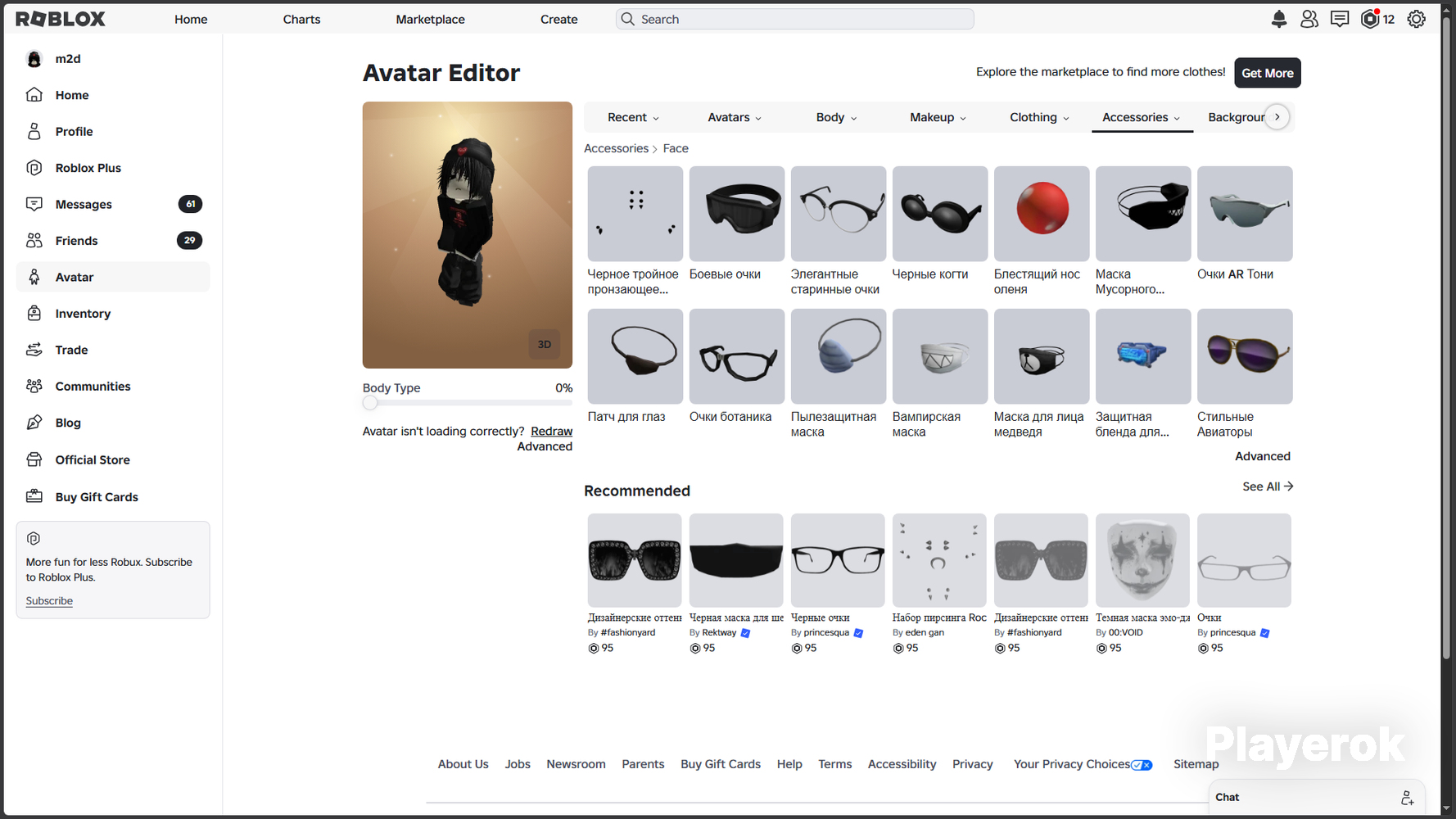Click the Avatar icon in sidebar
1456x819 pixels.
(34, 277)
